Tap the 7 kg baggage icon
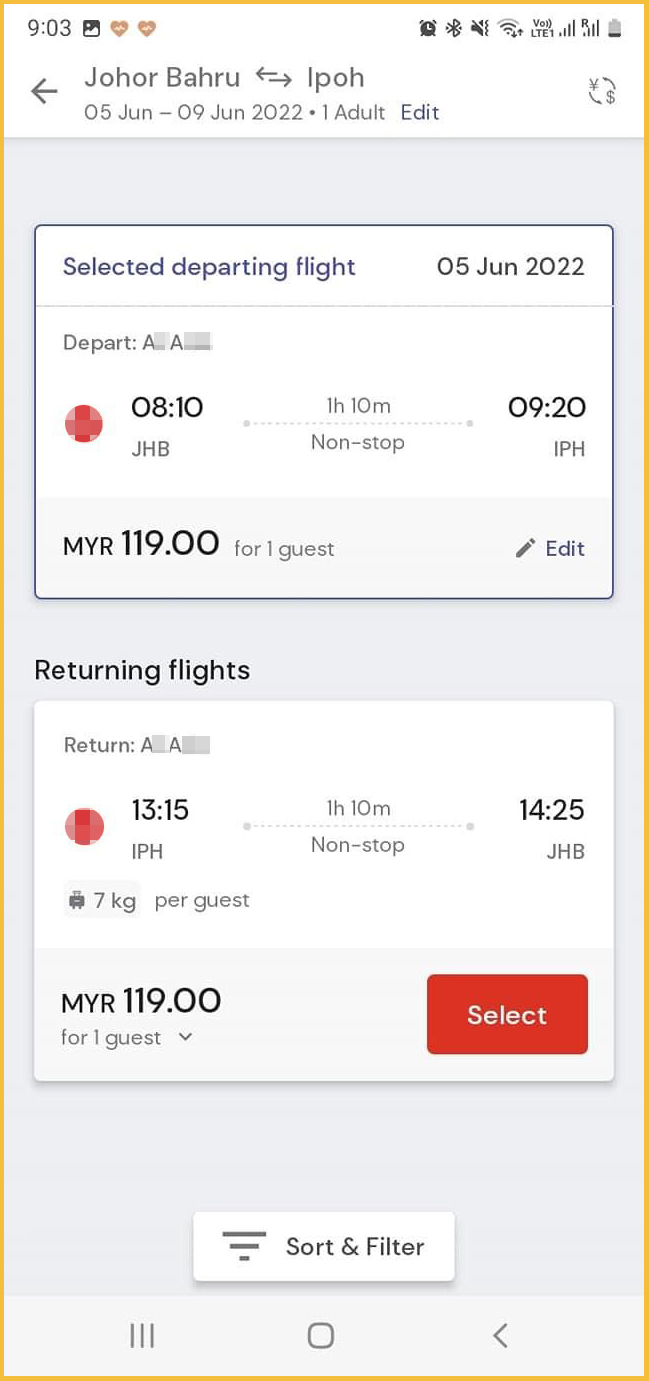This screenshot has height=1381, width=649. pyautogui.click(x=77, y=900)
